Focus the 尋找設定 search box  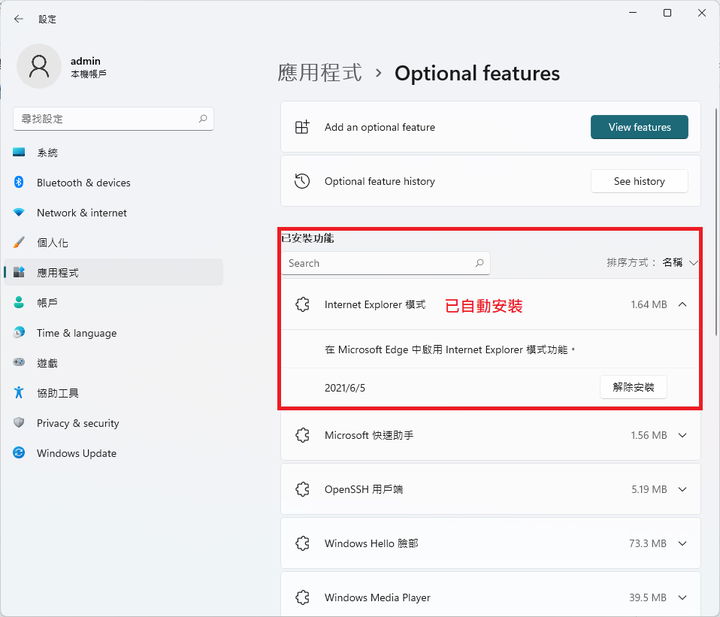tap(113, 119)
